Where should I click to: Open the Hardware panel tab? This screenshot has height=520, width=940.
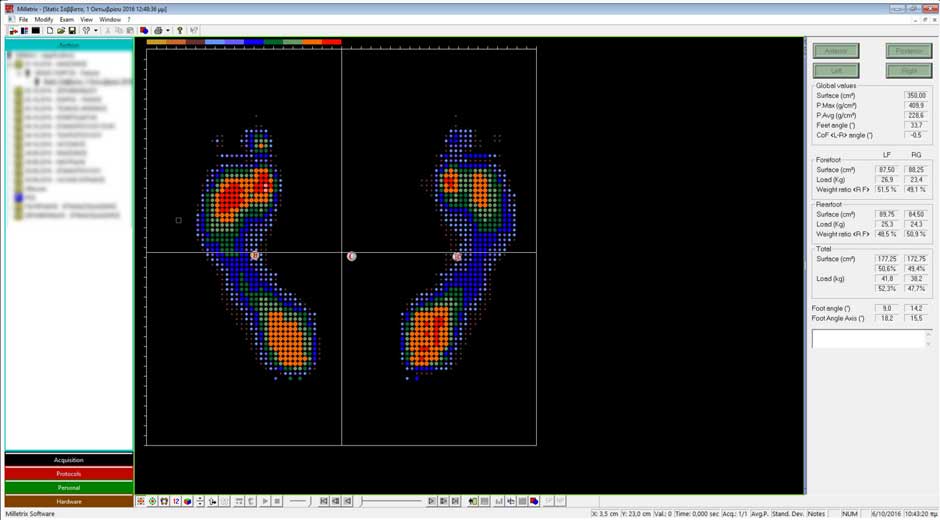coord(68,501)
